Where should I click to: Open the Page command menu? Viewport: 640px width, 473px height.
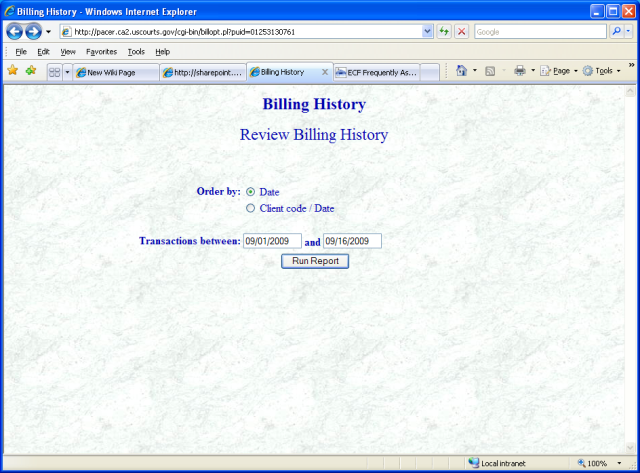[559, 71]
